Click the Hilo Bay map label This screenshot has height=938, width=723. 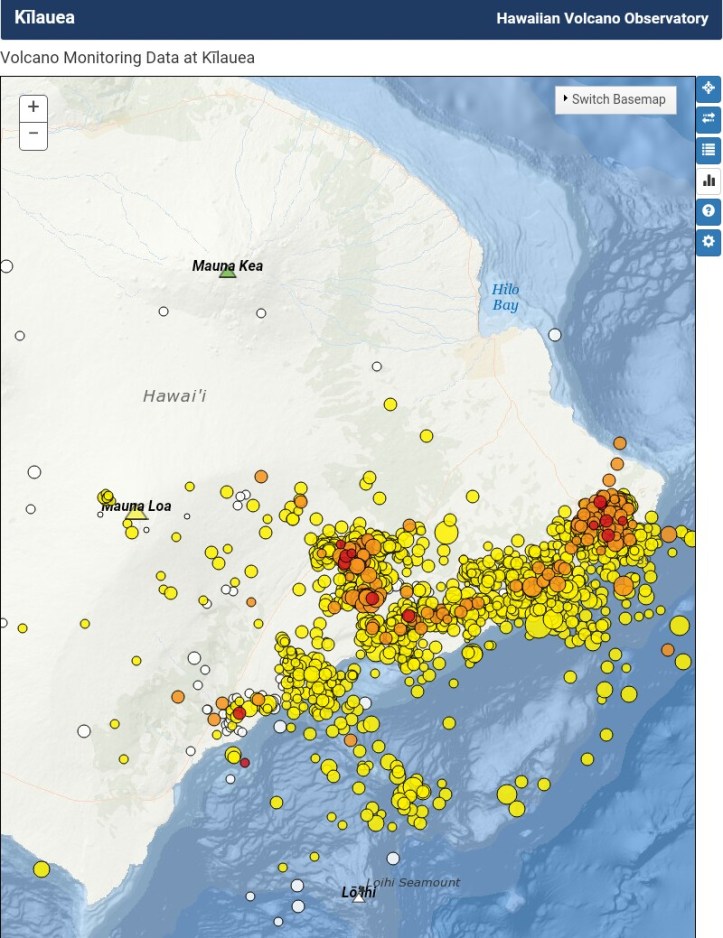[505, 298]
